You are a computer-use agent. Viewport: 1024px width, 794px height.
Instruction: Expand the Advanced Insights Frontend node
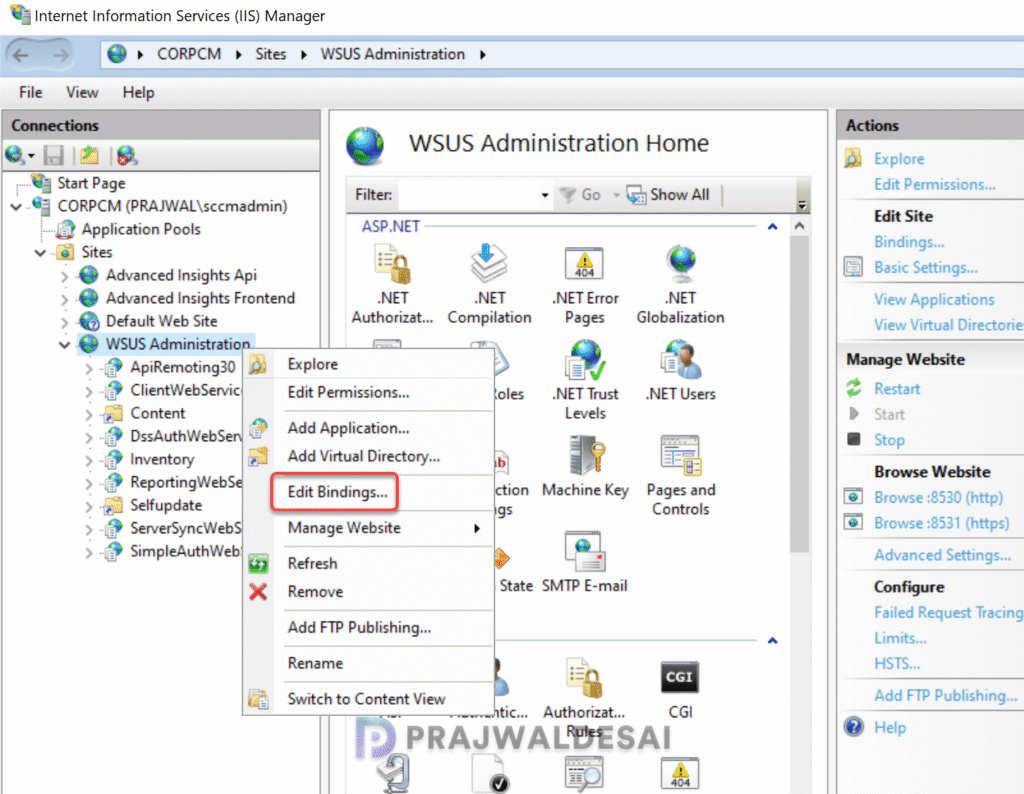(65, 298)
